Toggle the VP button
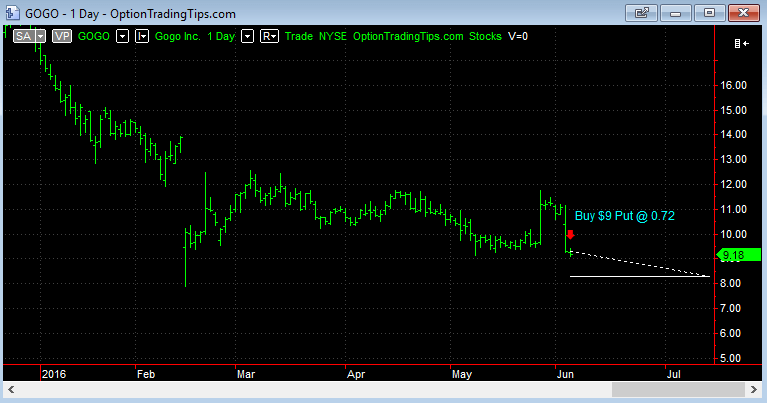This screenshot has width=767, height=403. [62, 36]
